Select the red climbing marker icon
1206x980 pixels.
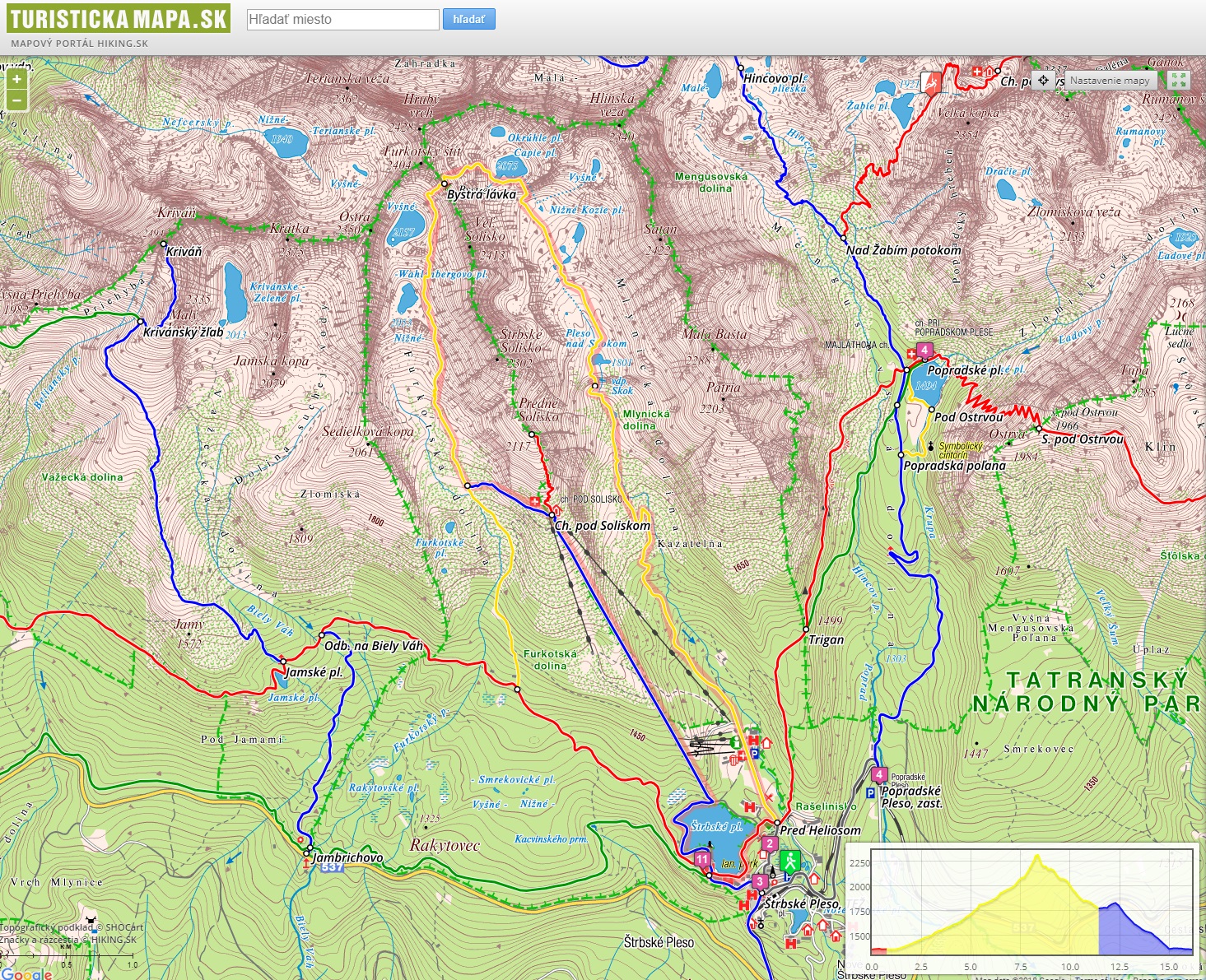(932, 82)
